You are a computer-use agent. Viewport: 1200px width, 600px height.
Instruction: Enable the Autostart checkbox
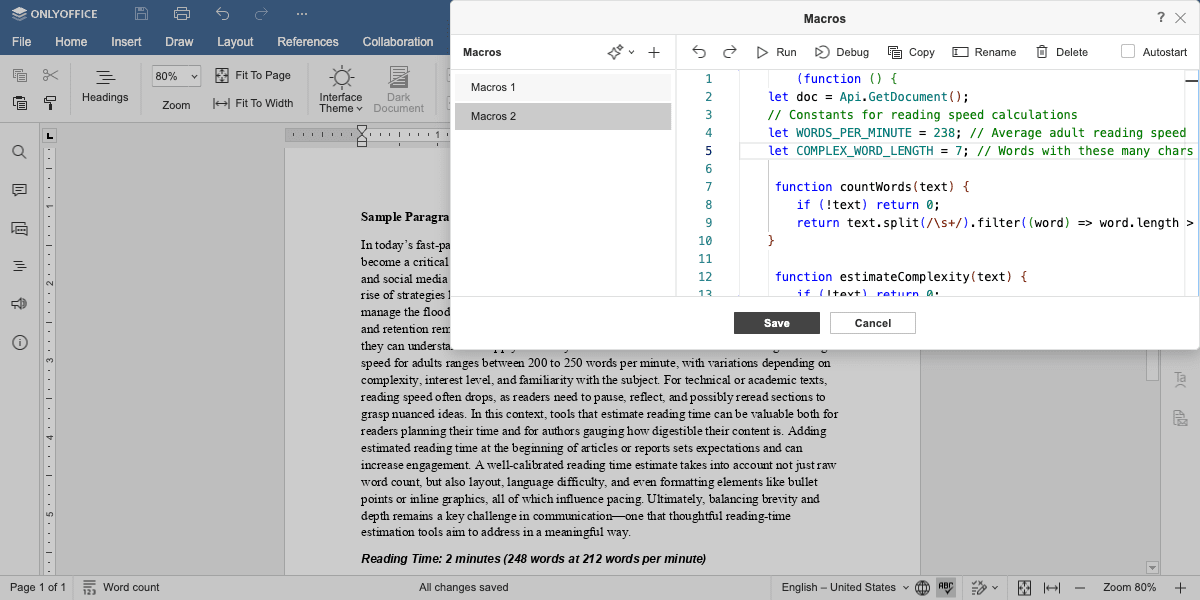1128,52
